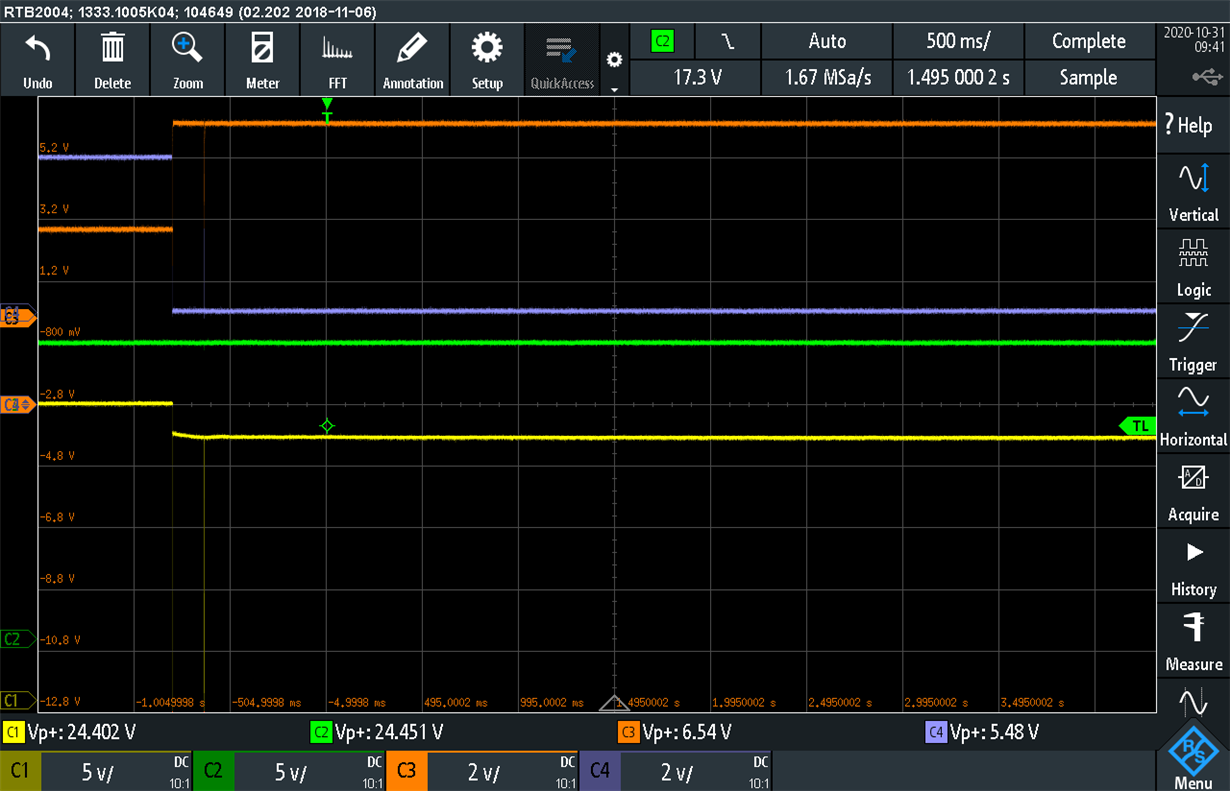Image resolution: width=1230 pixels, height=791 pixels.
Task: Click the Complete acquisition status
Action: tap(1089, 41)
